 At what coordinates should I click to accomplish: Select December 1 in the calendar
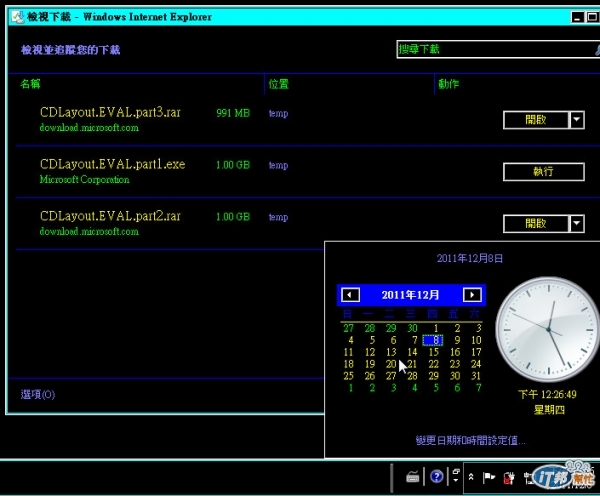[x=435, y=328]
